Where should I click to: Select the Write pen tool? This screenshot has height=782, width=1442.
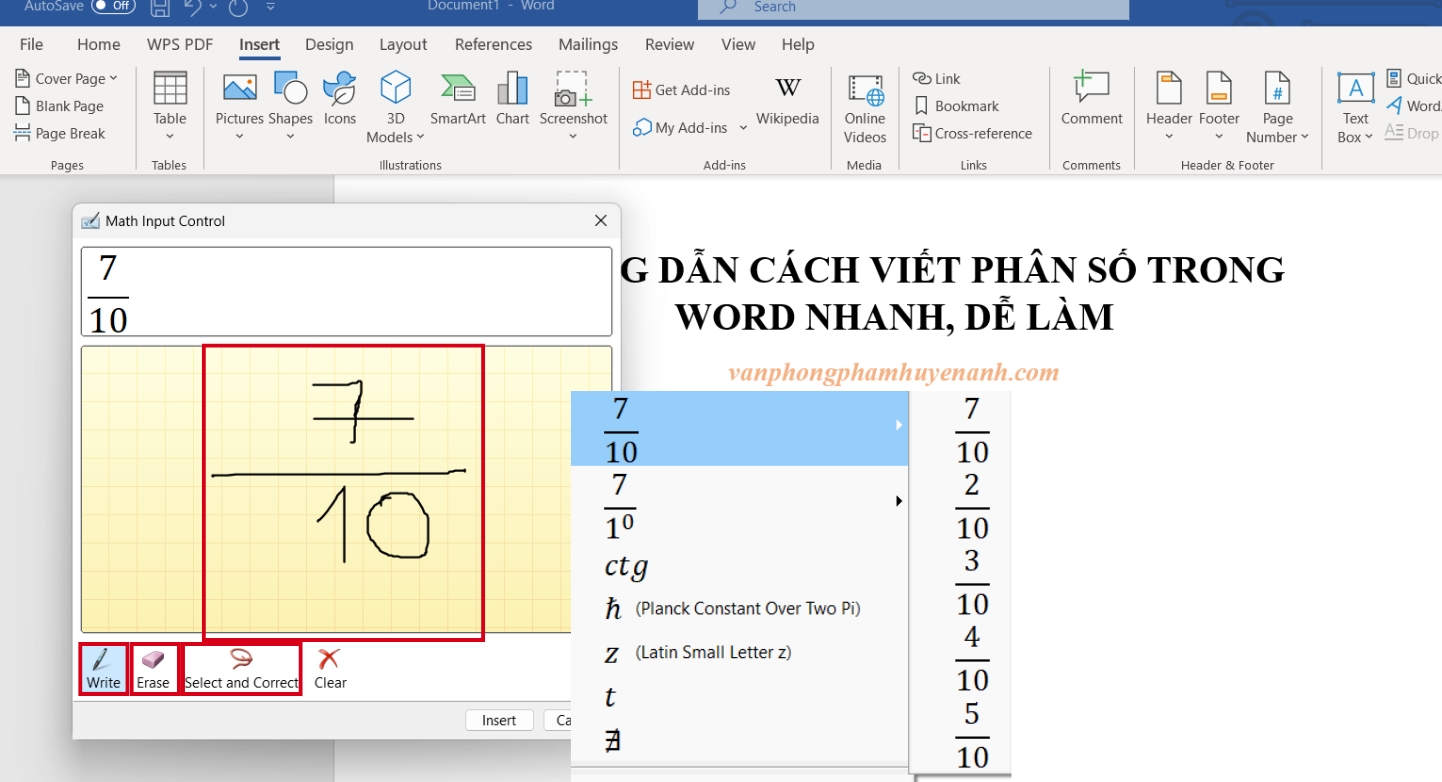coord(103,669)
